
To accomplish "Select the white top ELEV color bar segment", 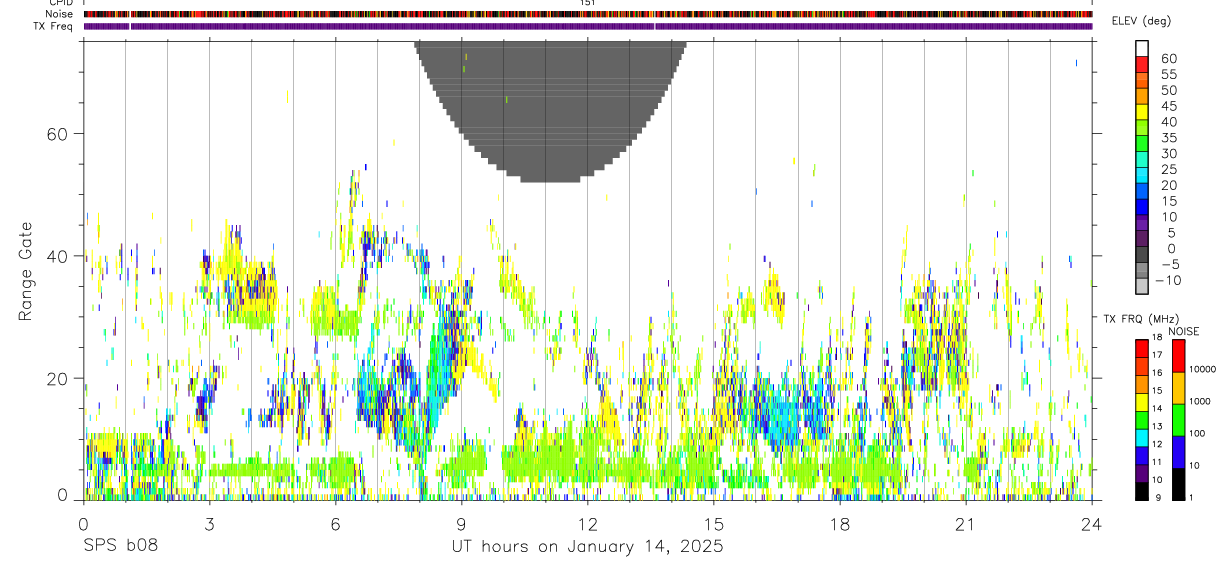I will pyautogui.click(x=1143, y=47).
